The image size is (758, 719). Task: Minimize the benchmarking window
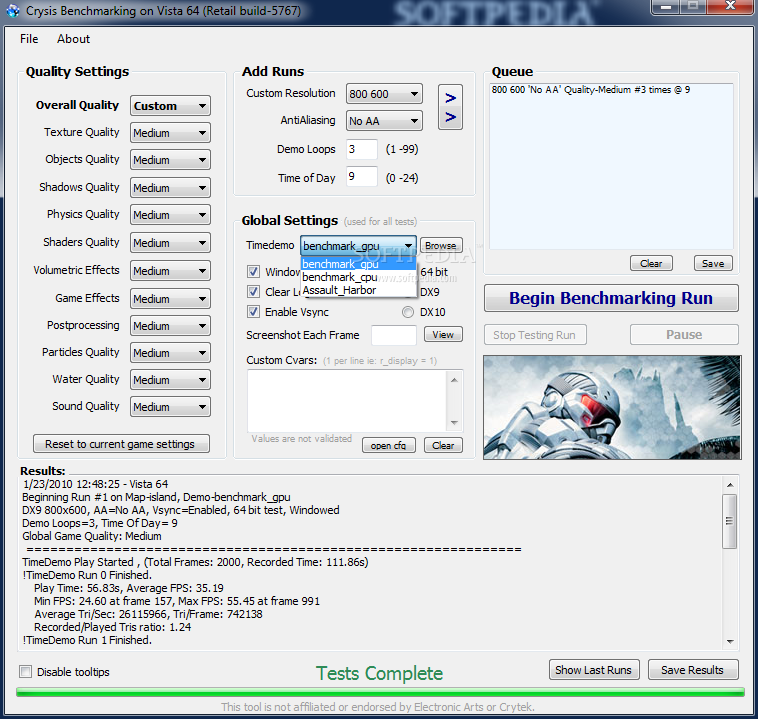tap(666, 6)
